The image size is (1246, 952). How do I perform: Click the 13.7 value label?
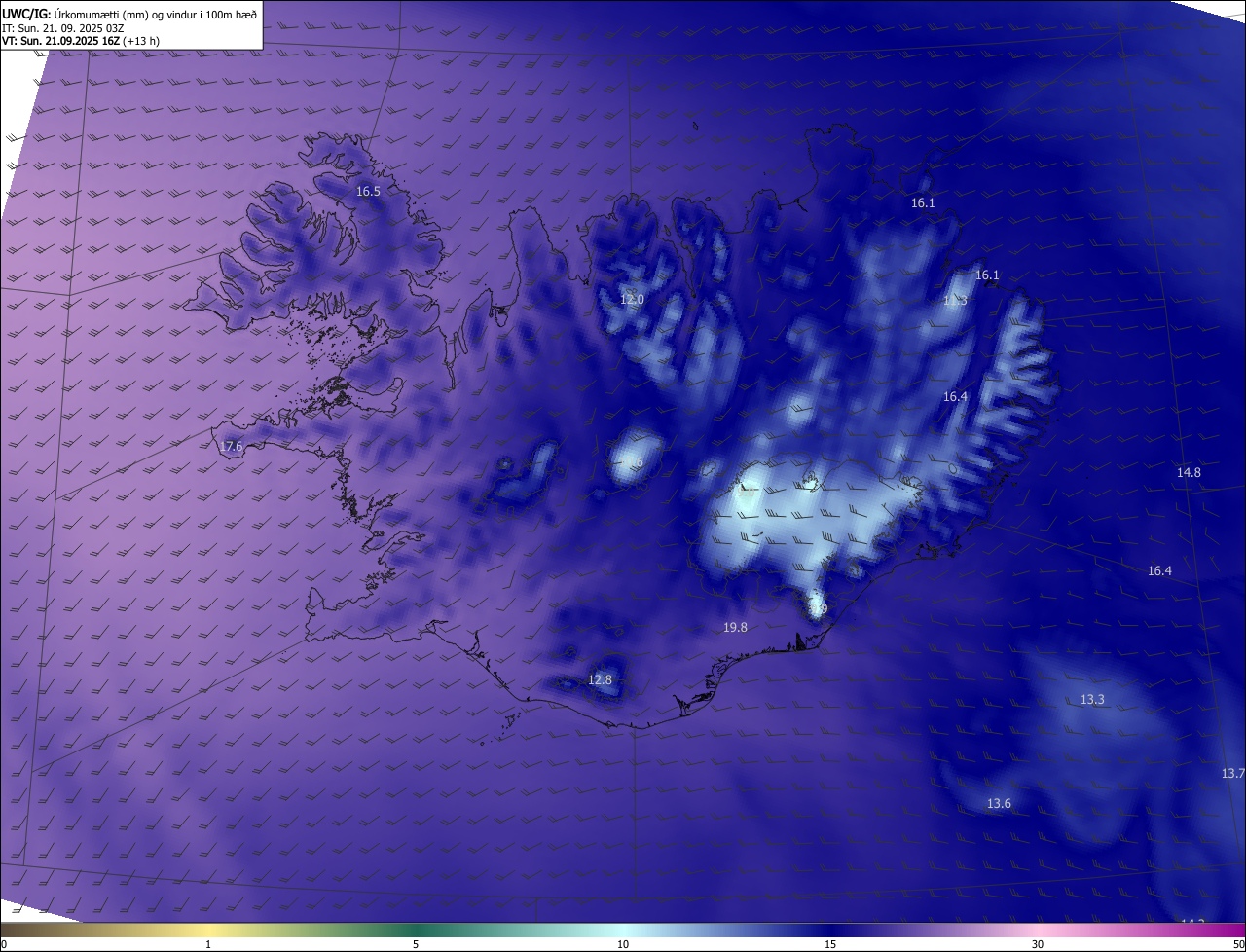(x=1232, y=774)
